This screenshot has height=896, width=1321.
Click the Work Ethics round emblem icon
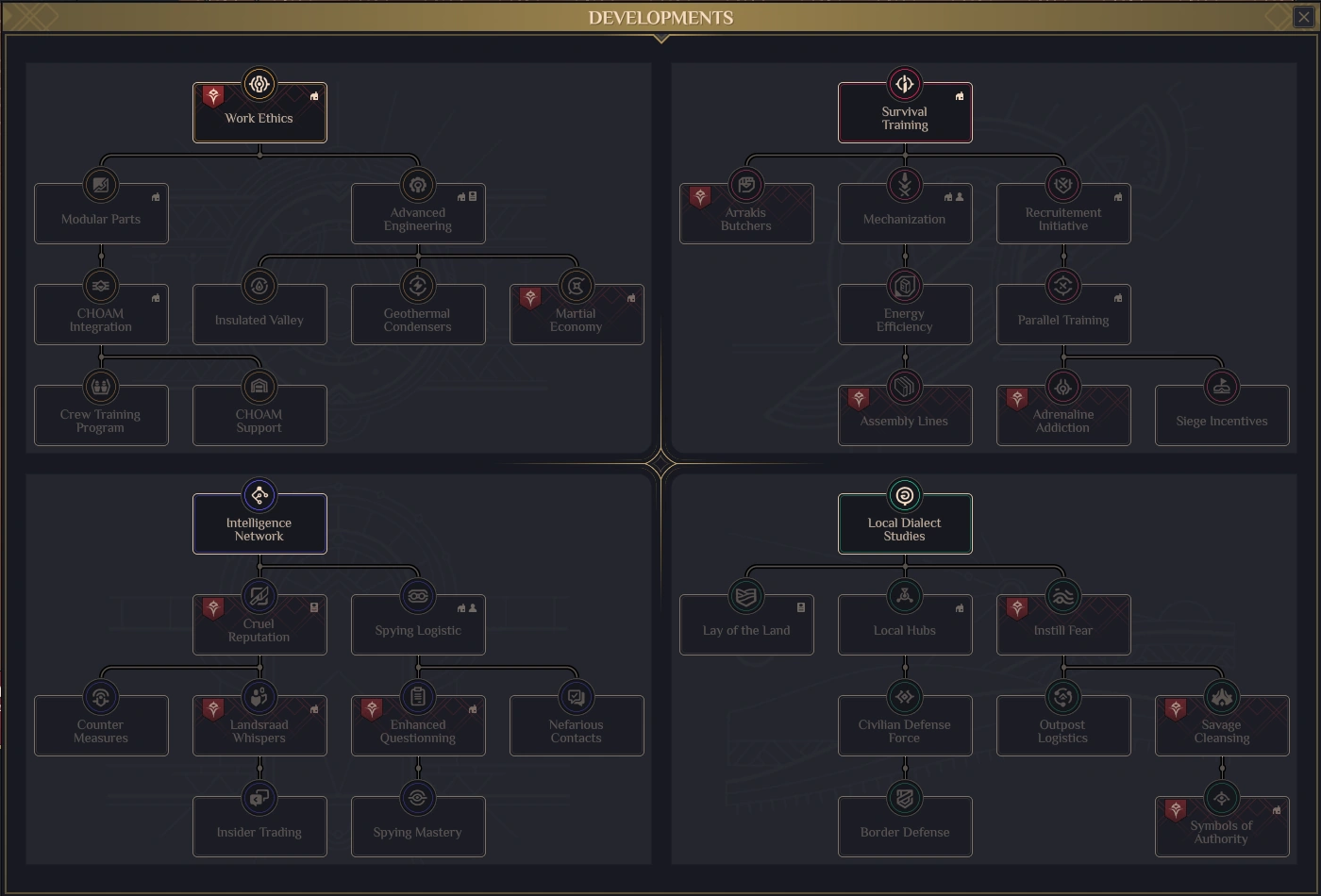tap(259, 84)
